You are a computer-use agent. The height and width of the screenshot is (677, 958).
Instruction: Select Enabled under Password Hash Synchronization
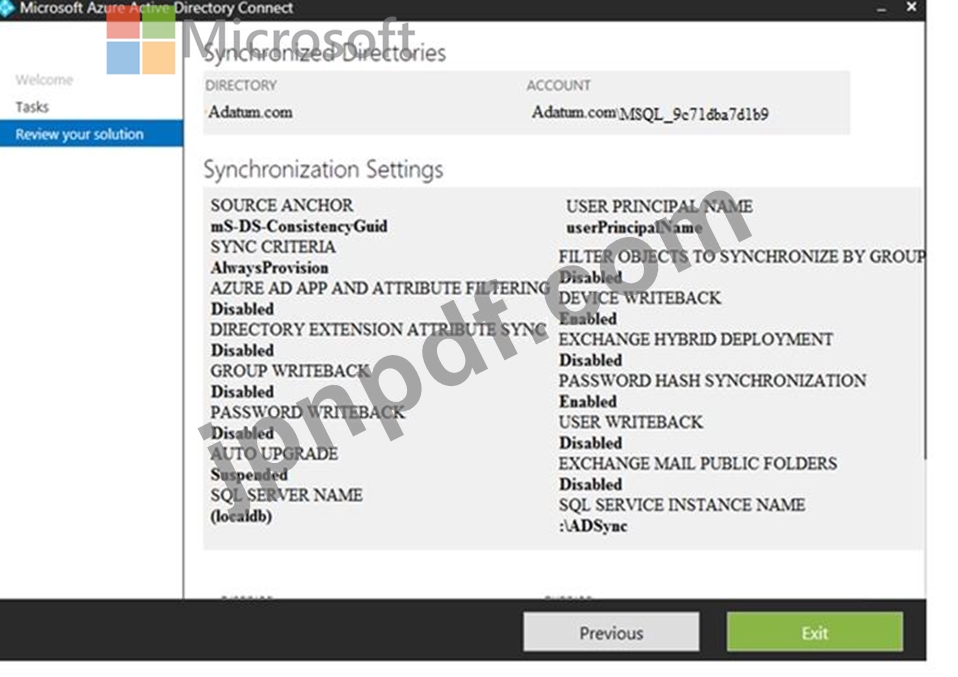(588, 401)
